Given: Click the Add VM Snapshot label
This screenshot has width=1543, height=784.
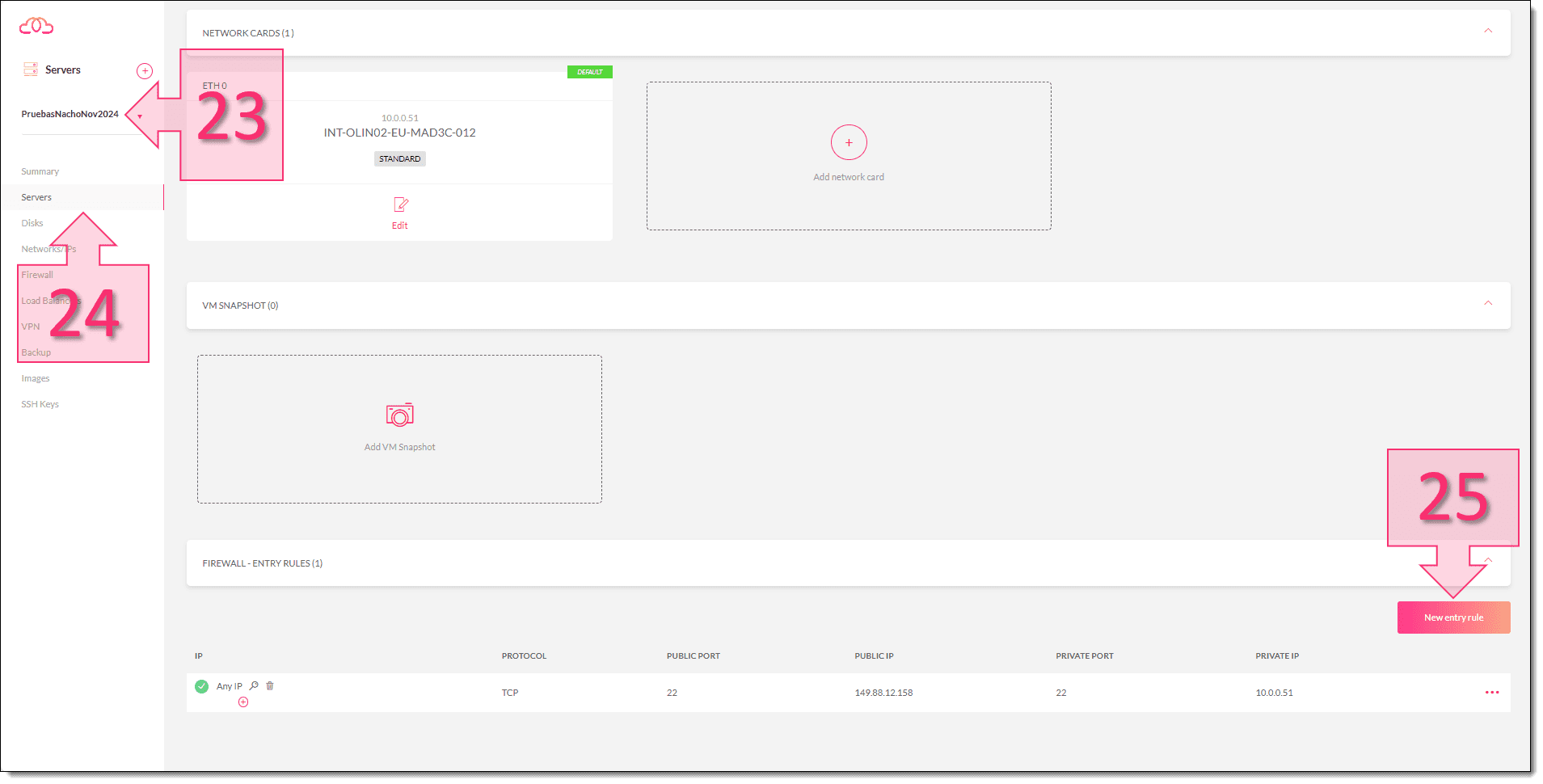Looking at the screenshot, I should click(x=400, y=447).
